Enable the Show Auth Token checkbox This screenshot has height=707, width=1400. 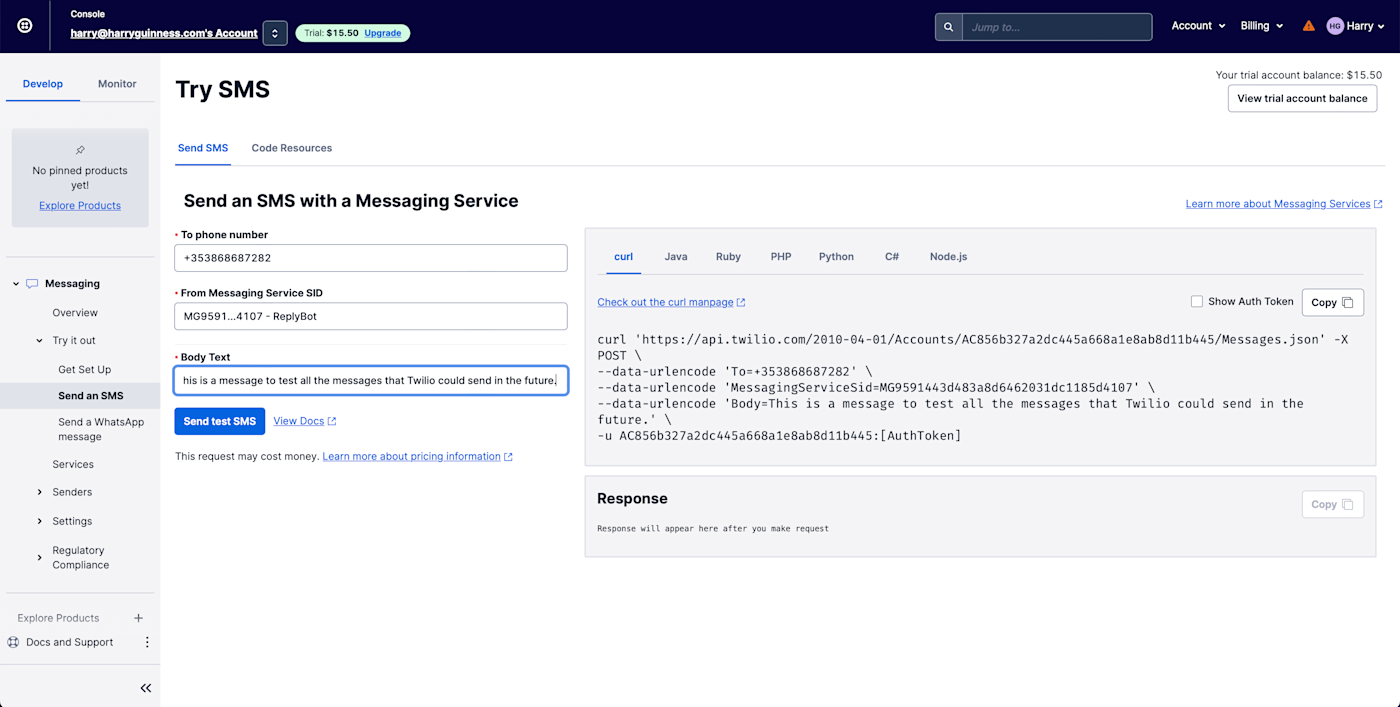click(1197, 301)
